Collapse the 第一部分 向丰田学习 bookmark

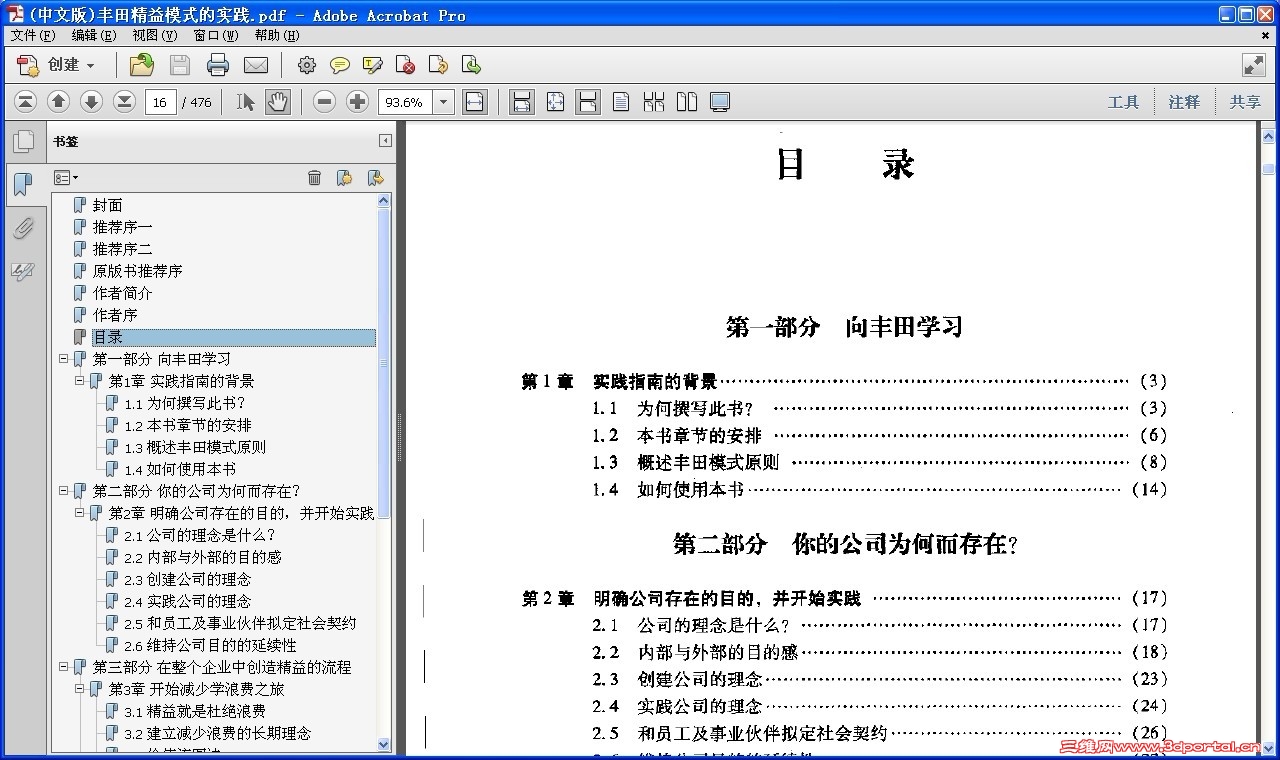64,359
